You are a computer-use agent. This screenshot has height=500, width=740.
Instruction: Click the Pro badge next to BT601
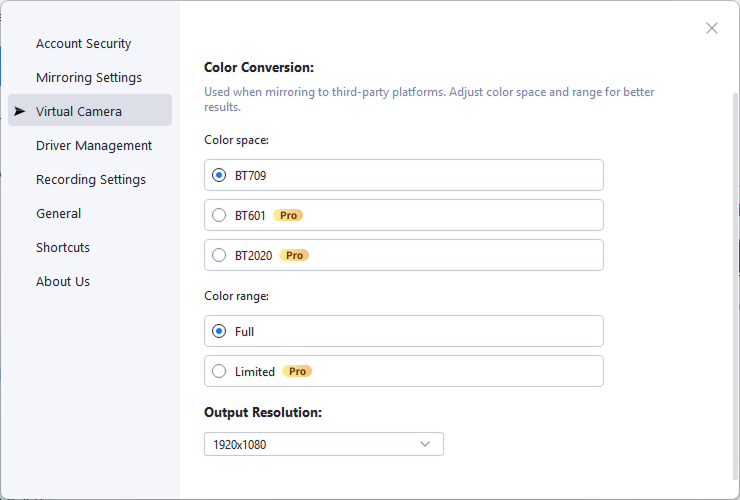(x=288, y=215)
